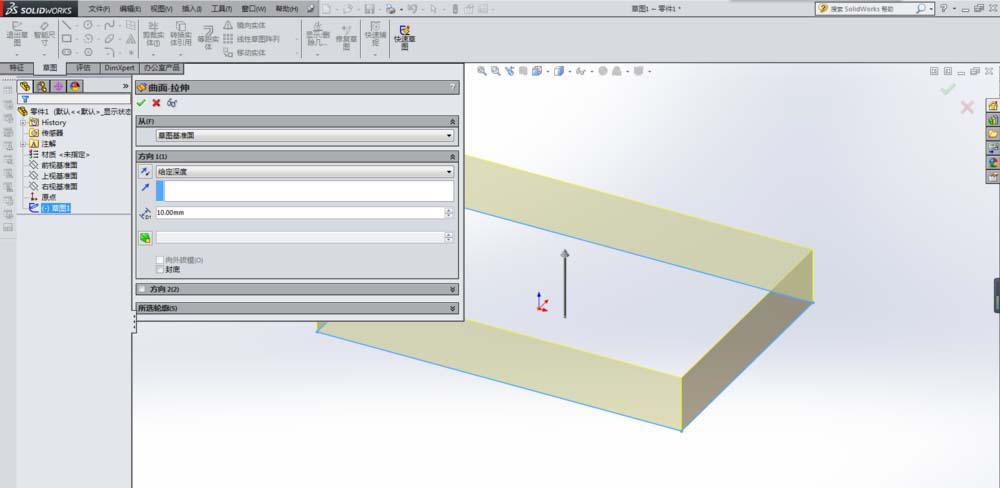Click the Hide/Show Items glasses icon
Viewport: 1000px width, 488px height.
coord(580,71)
